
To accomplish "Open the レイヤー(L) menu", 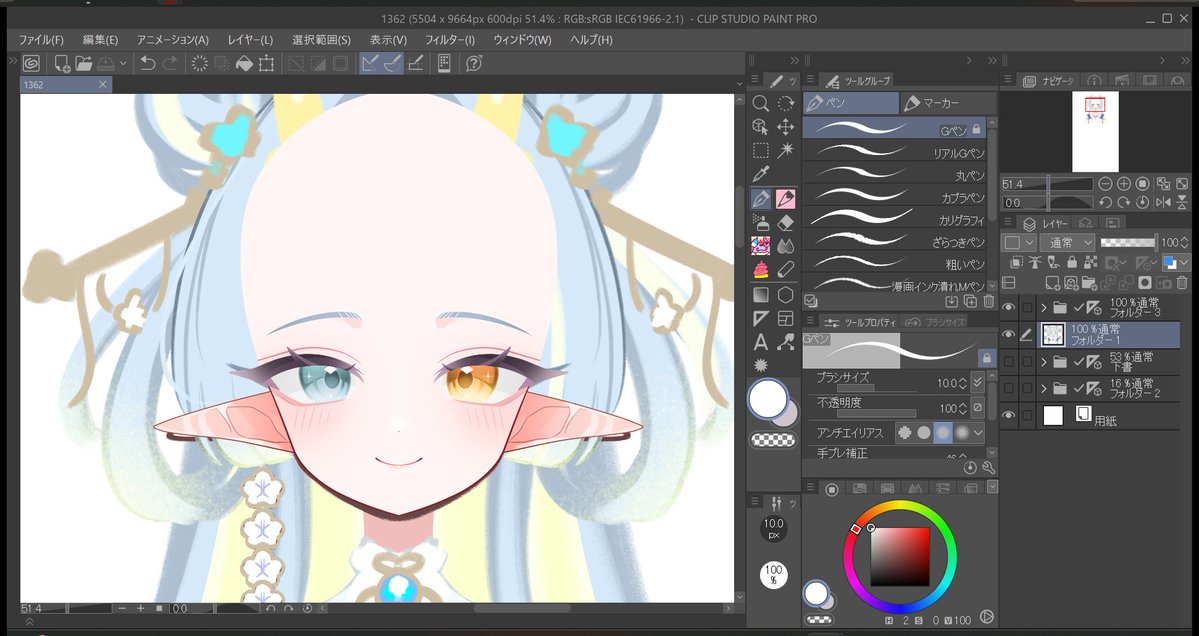I will click(250, 40).
